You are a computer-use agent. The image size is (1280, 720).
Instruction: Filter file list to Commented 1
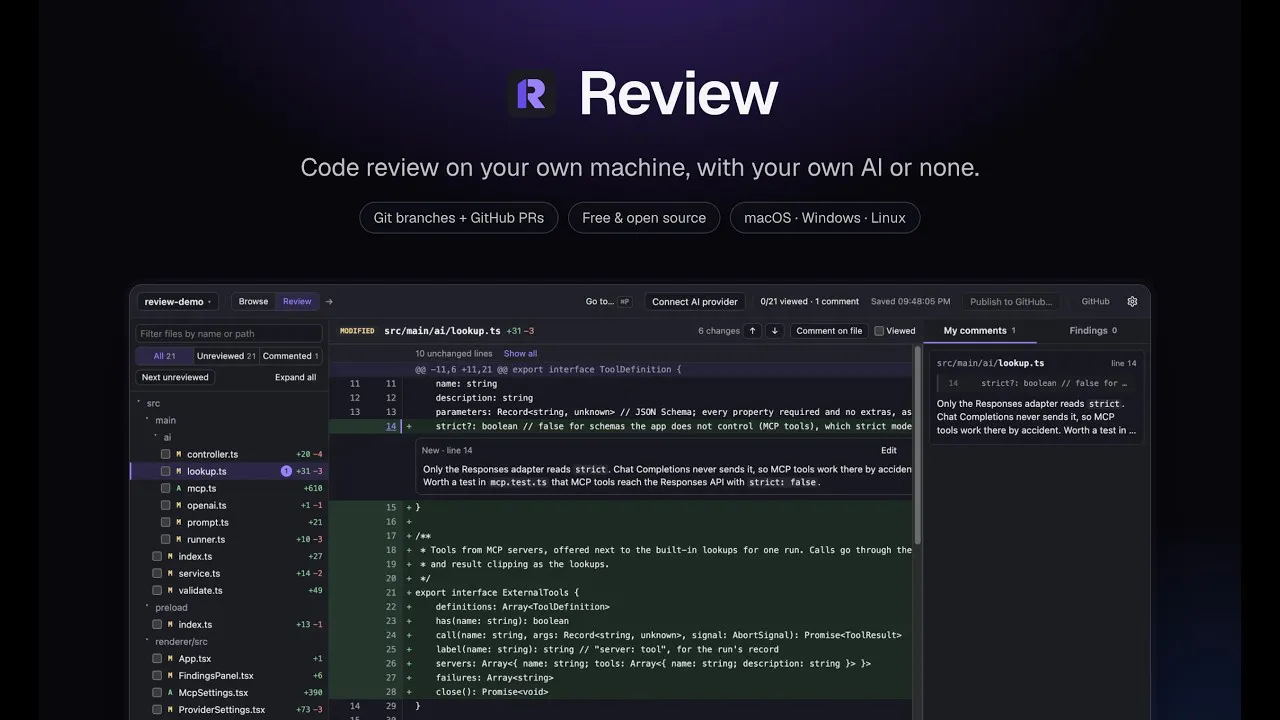pos(291,356)
